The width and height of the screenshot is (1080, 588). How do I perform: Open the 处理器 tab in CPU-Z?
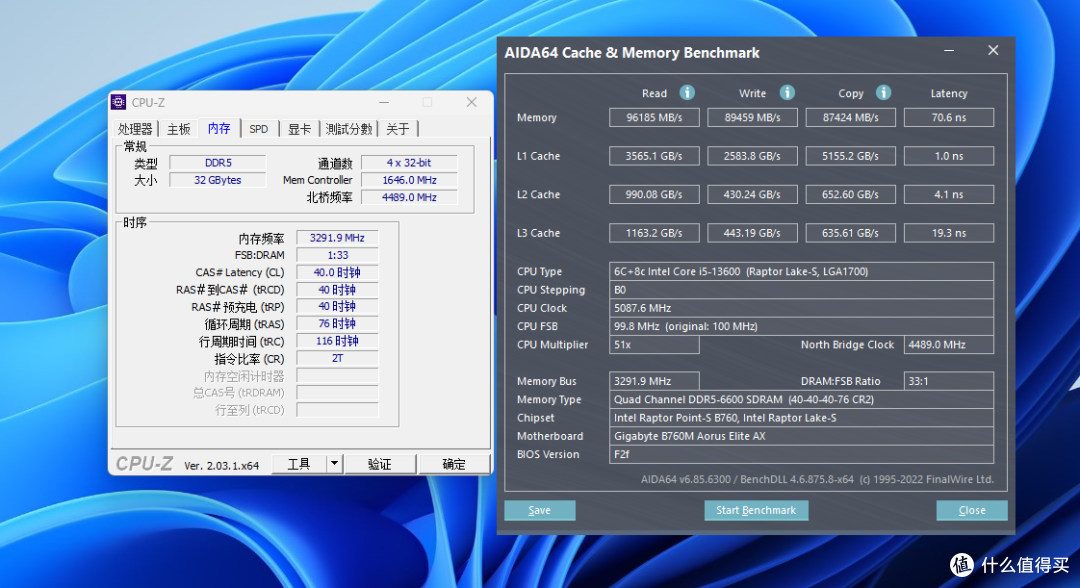135,129
